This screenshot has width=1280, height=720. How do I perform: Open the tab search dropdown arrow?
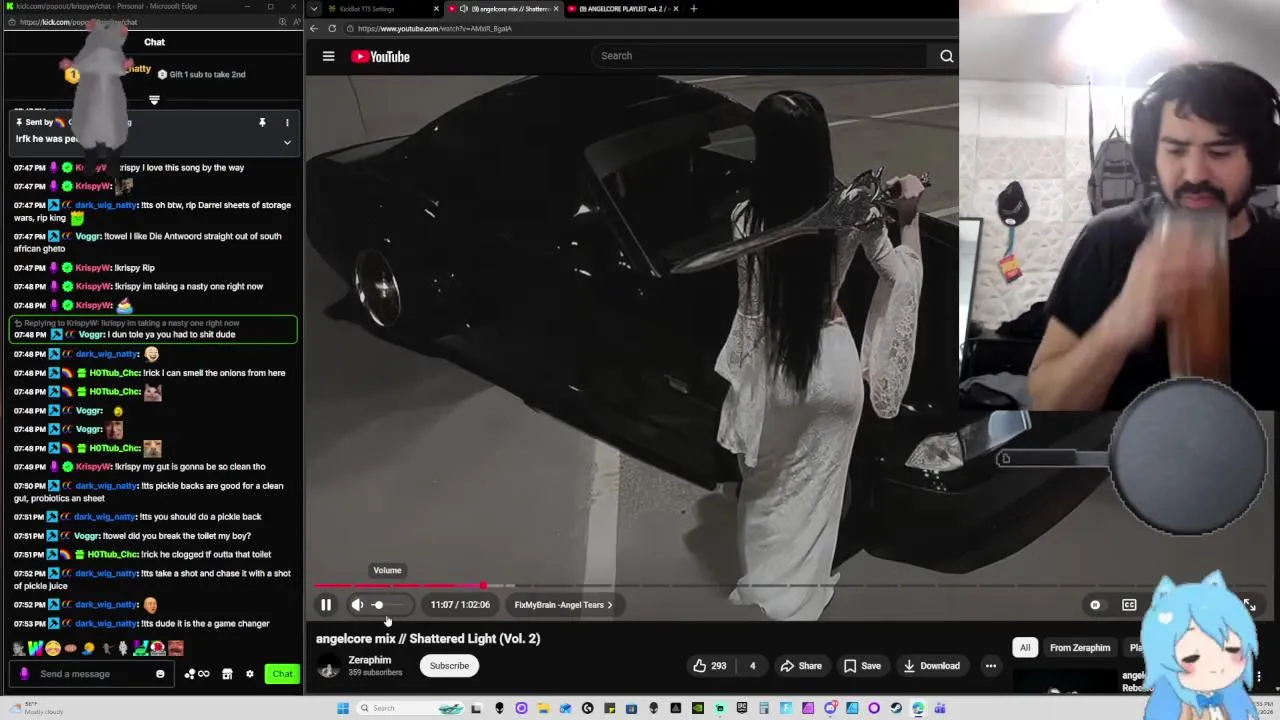pyautogui.click(x=314, y=9)
